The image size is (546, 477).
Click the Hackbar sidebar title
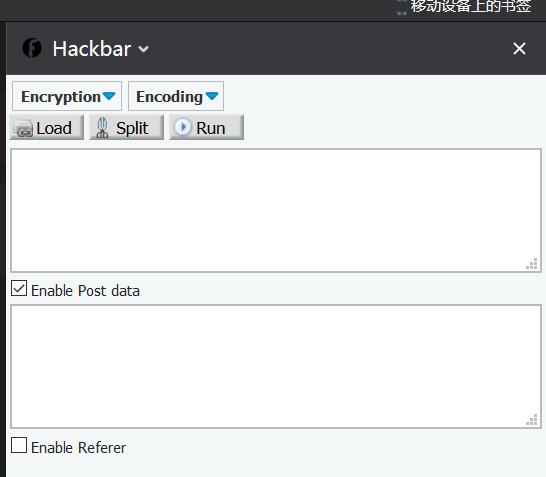(92, 48)
